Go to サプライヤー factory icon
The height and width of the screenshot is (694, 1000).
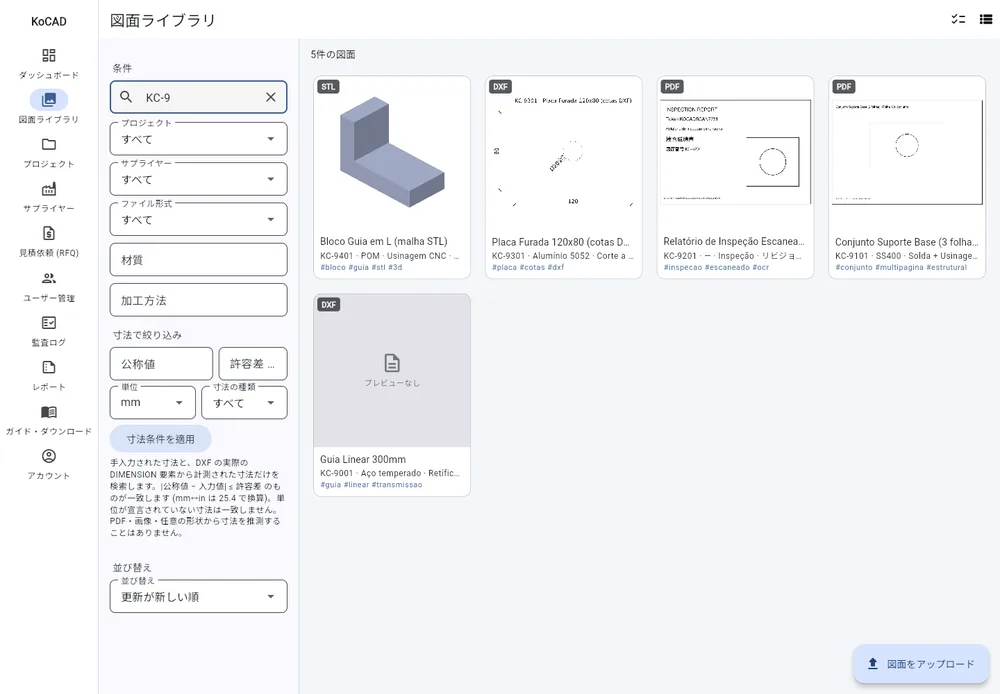tap(48, 189)
